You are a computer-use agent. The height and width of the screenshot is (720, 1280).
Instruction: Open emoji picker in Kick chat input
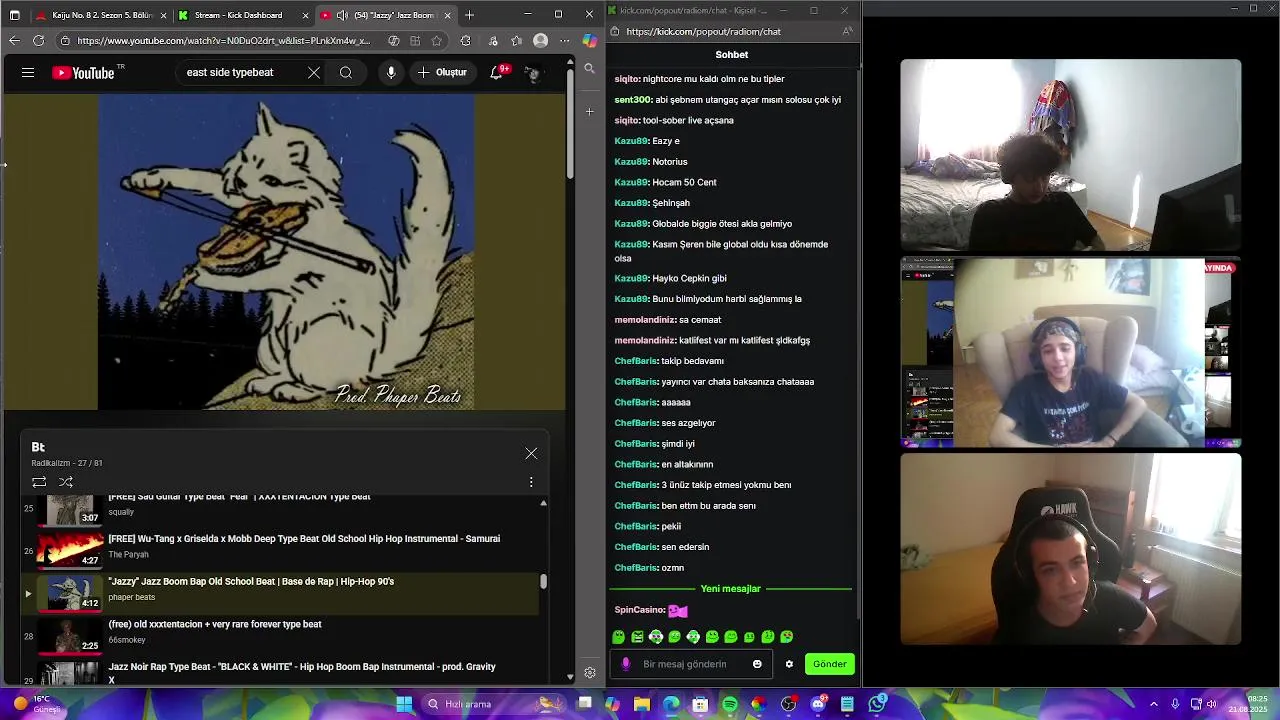click(757, 664)
